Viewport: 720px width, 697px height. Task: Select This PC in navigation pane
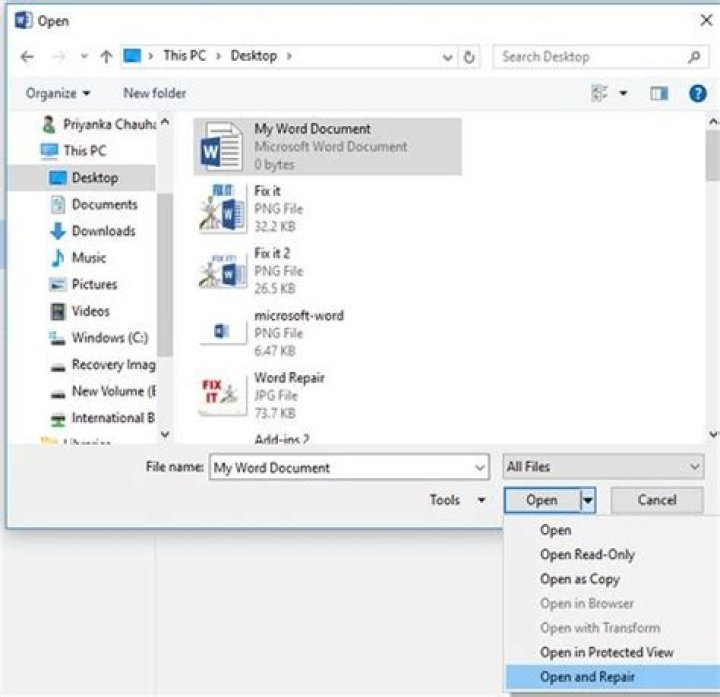(x=73, y=151)
